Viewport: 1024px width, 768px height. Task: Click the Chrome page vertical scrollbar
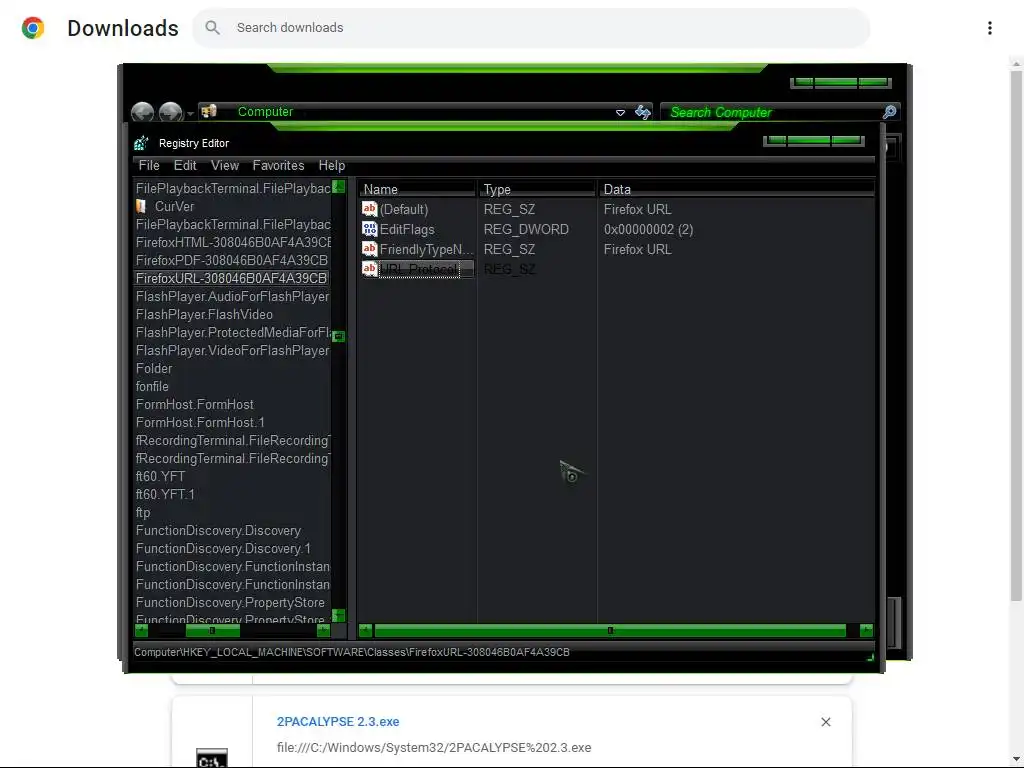point(1016,336)
